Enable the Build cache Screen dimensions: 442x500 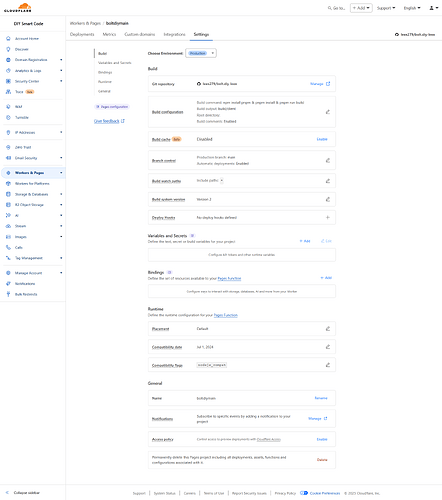(x=322, y=139)
